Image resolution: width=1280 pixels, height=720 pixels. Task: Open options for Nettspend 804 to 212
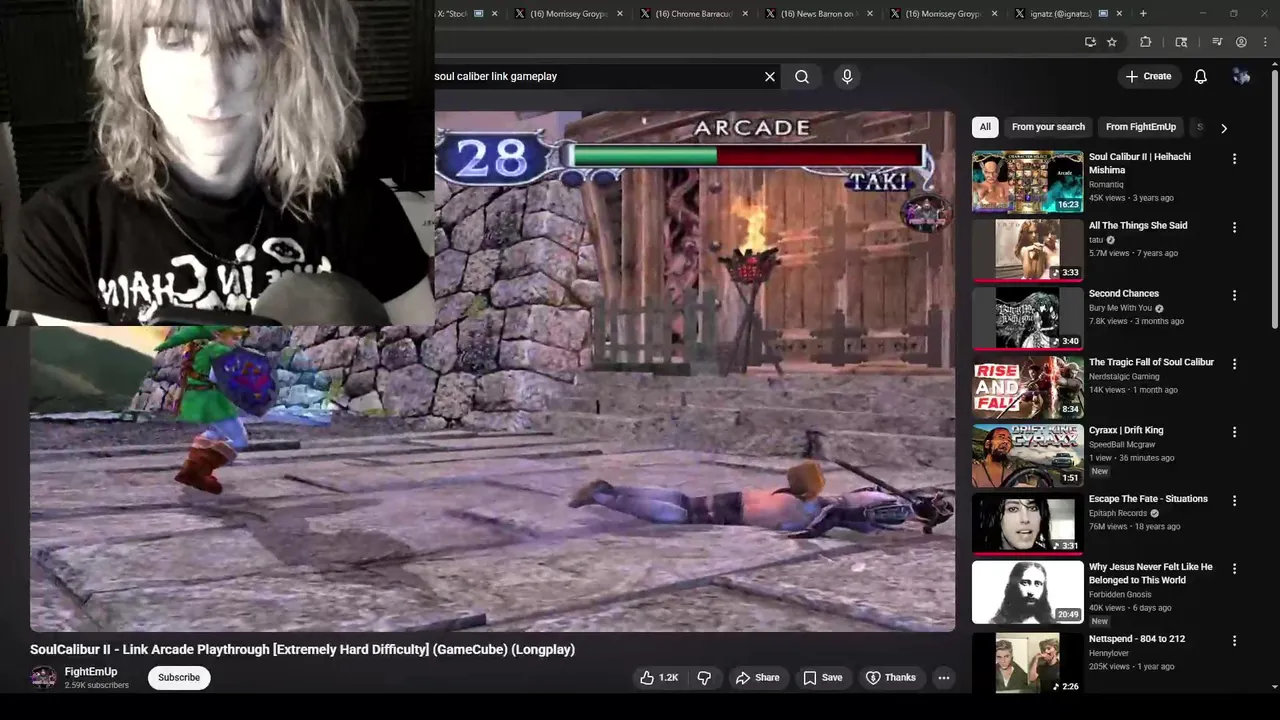pos(1234,640)
